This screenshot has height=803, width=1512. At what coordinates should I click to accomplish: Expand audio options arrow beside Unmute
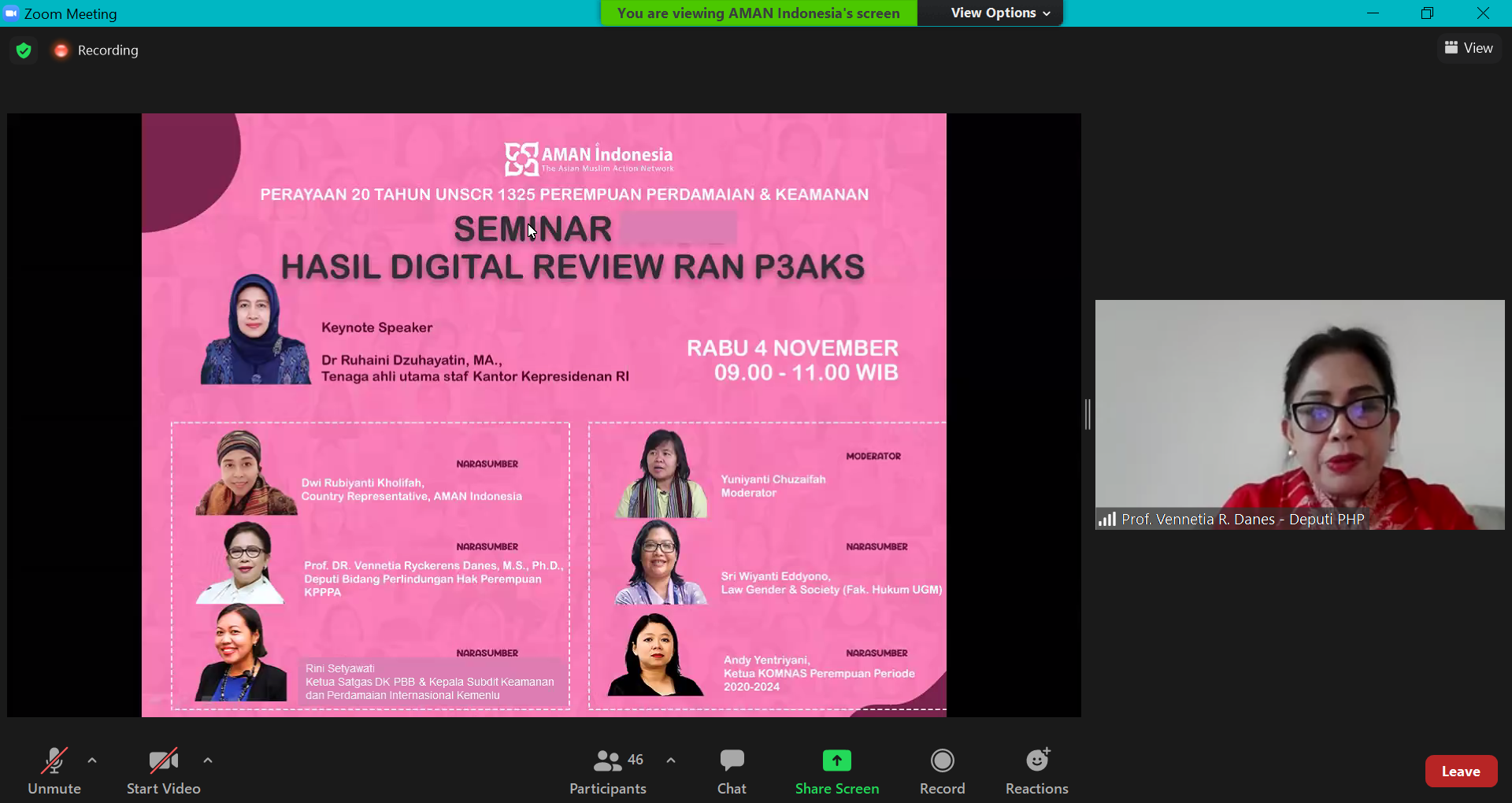[92, 760]
